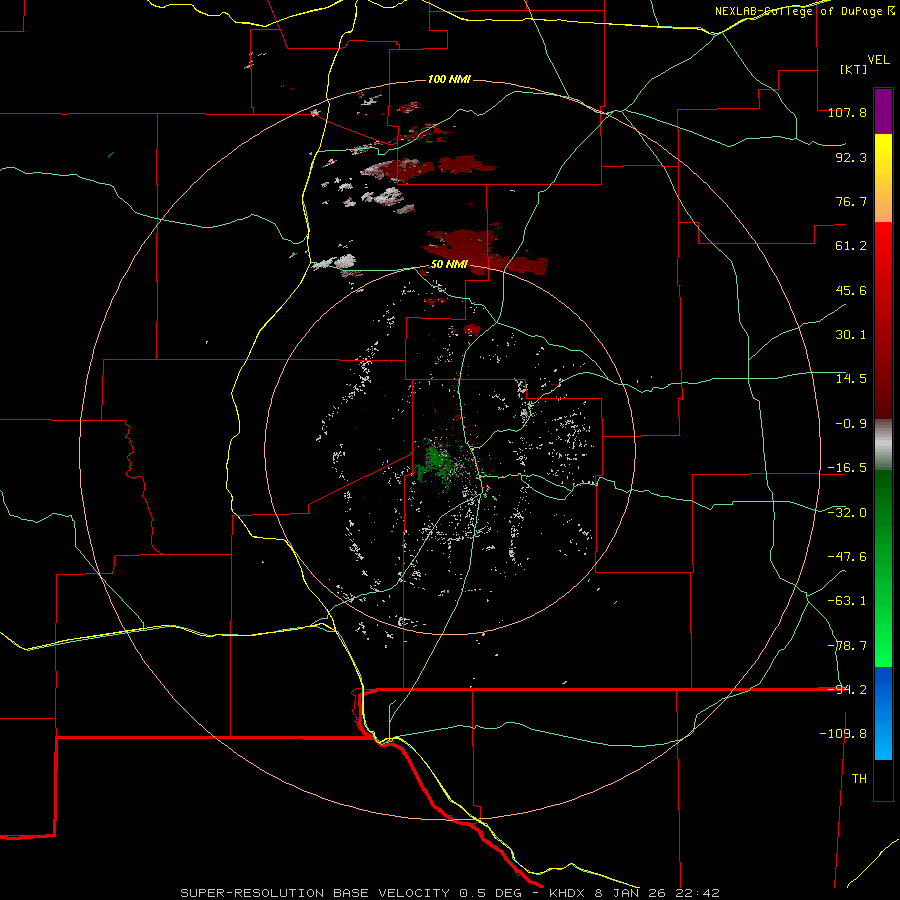Select the -78.7 legend value

click(x=847, y=646)
